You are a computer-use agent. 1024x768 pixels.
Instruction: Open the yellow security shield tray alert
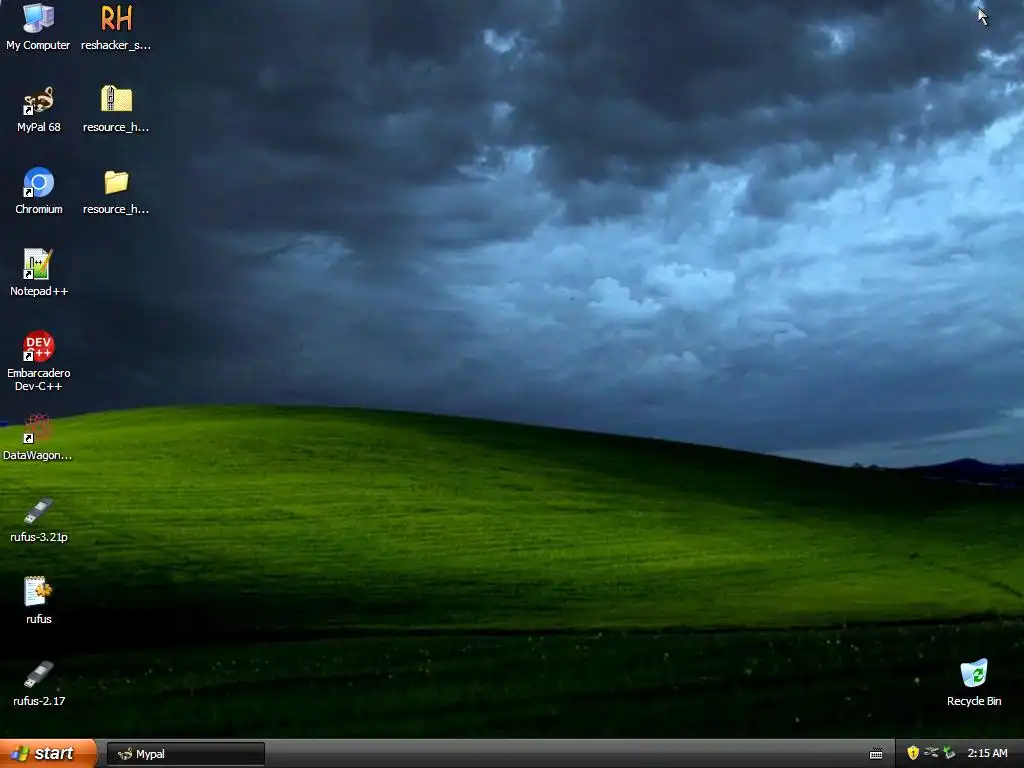point(913,753)
